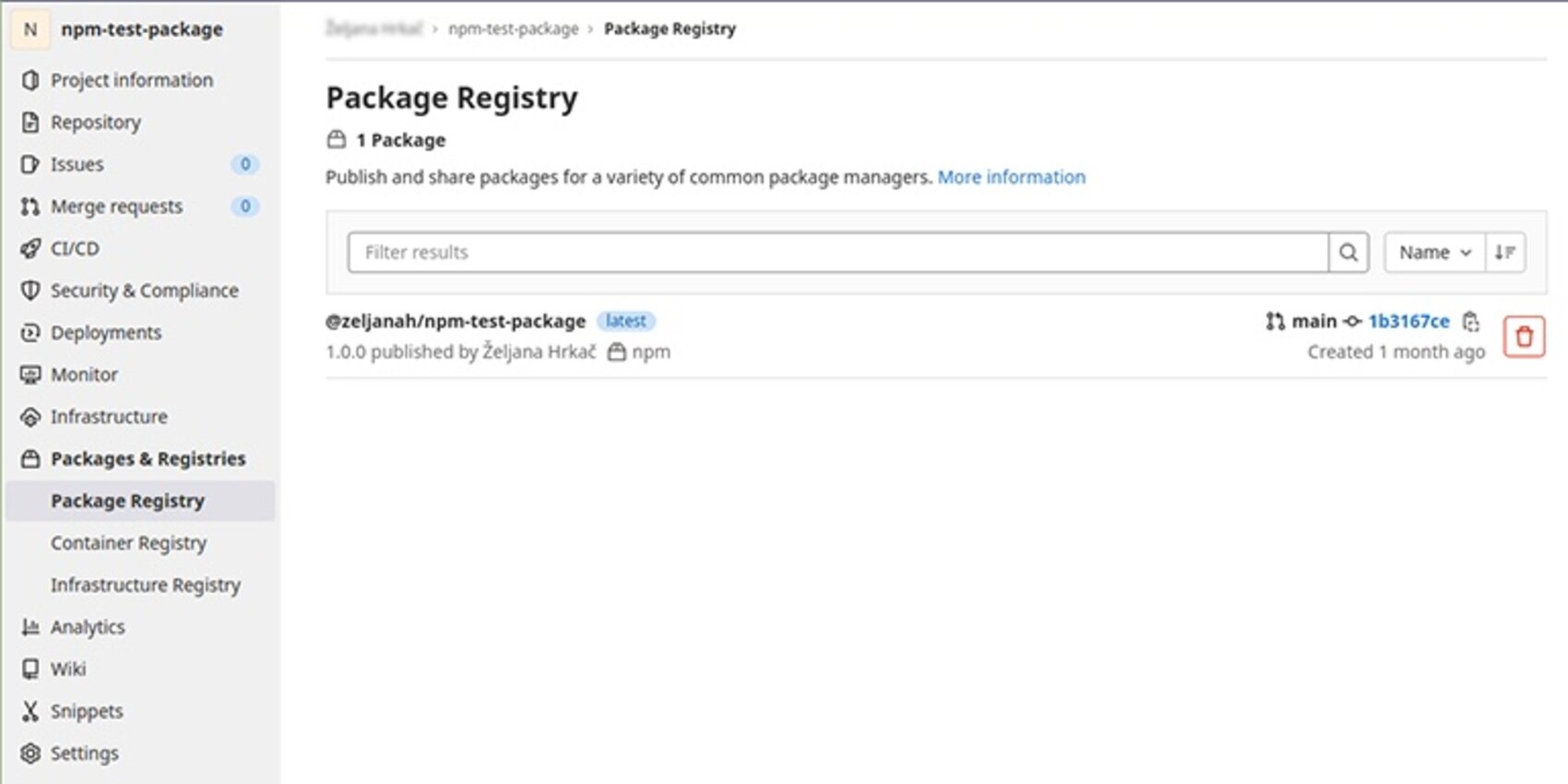The height and width of the screenshot is (784, 1568).
Task: Click the search magnifier icon
Action: (x=1348, y=253)
